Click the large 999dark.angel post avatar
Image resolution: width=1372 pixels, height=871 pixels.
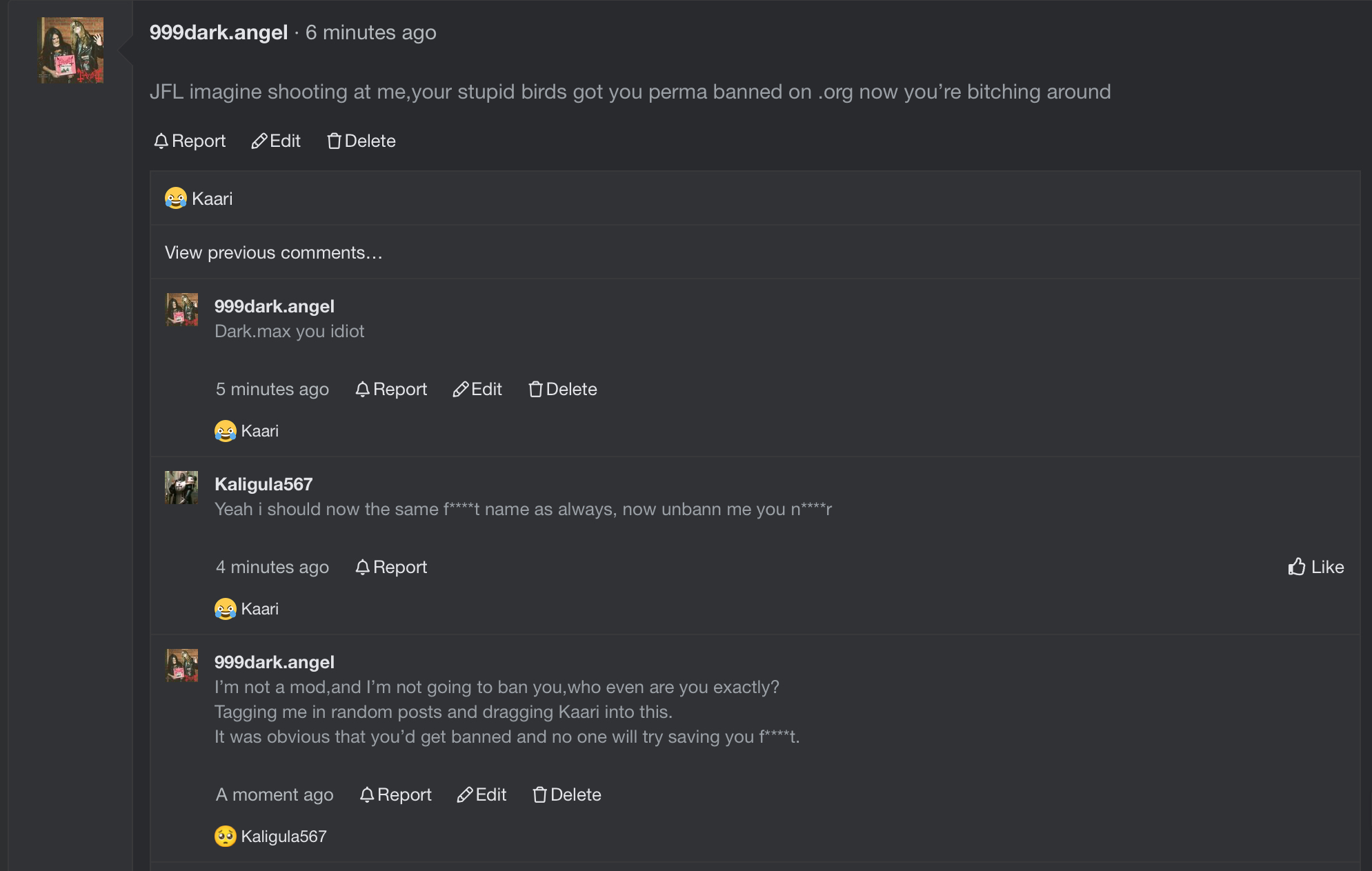coord(70,50)
